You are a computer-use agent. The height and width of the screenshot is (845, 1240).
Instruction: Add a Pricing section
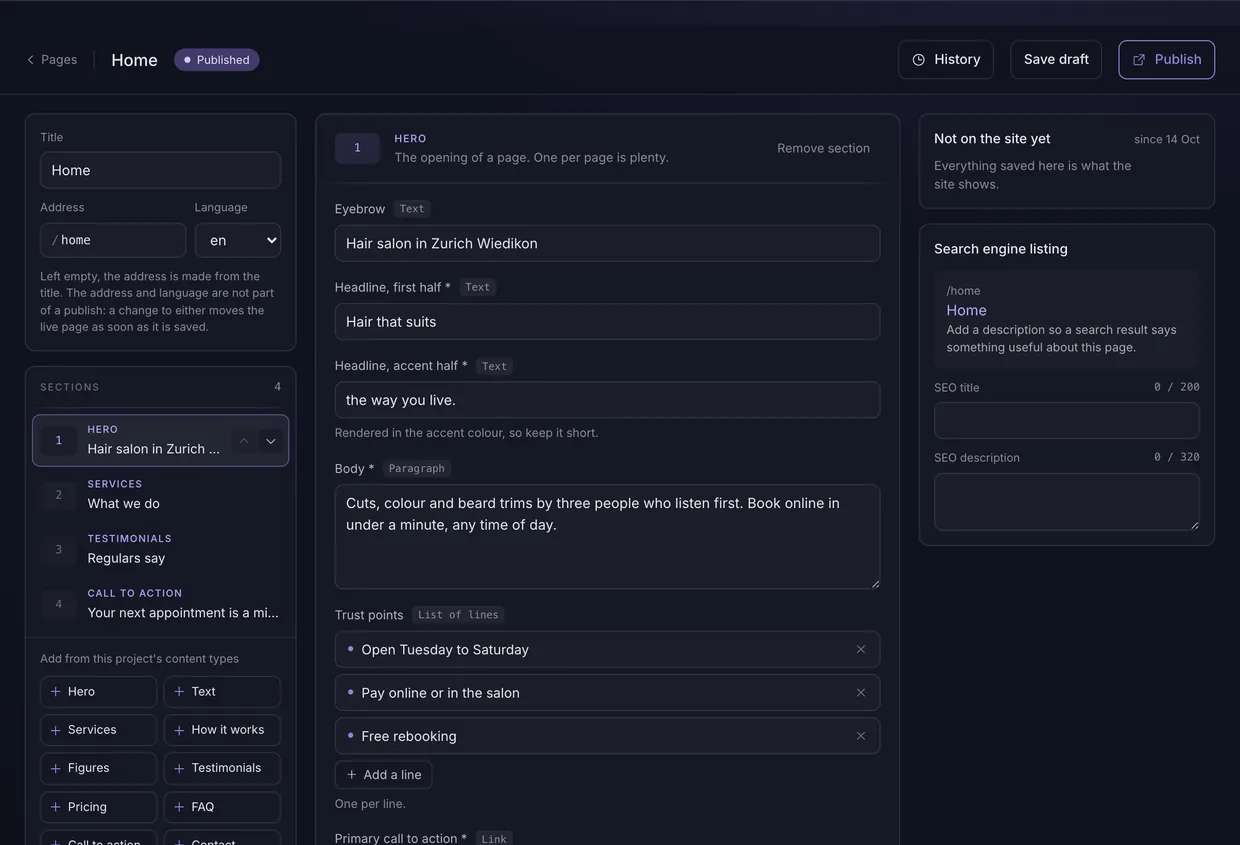[x=98, y=807]
